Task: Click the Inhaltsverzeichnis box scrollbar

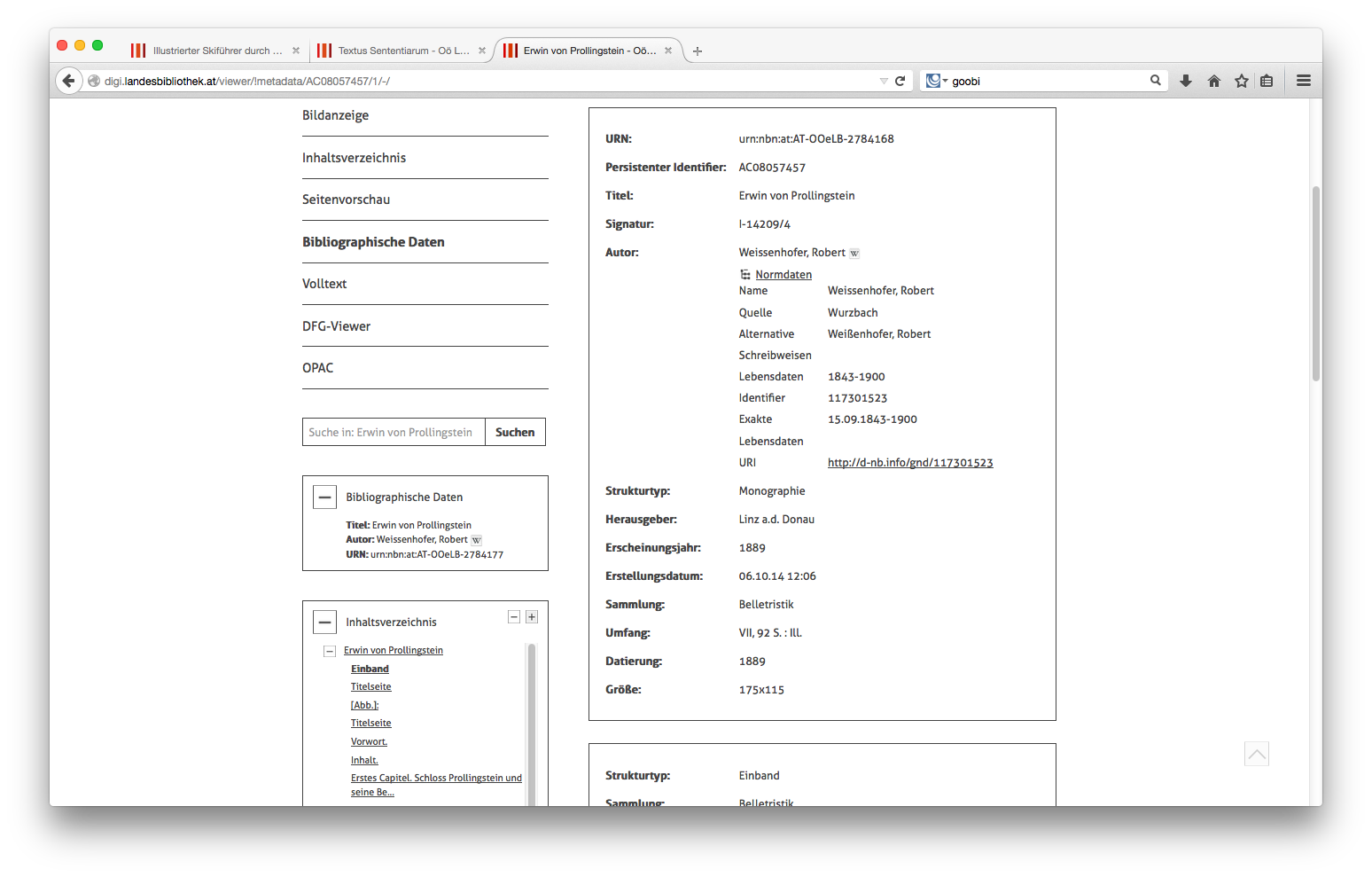Action: (532, 724)
